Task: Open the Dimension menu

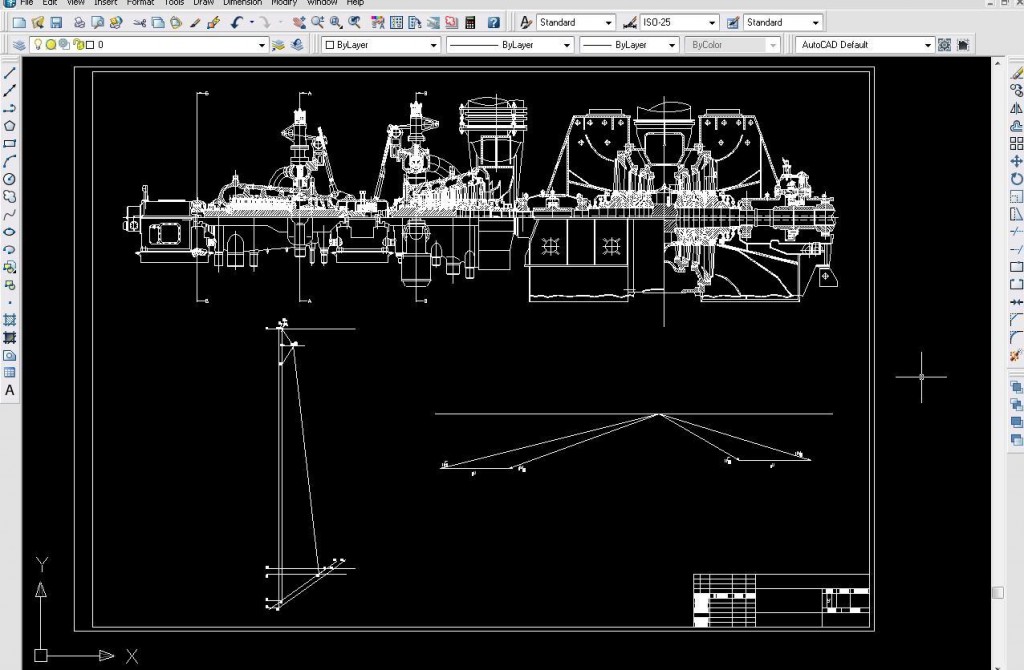Action: (242, 3)
